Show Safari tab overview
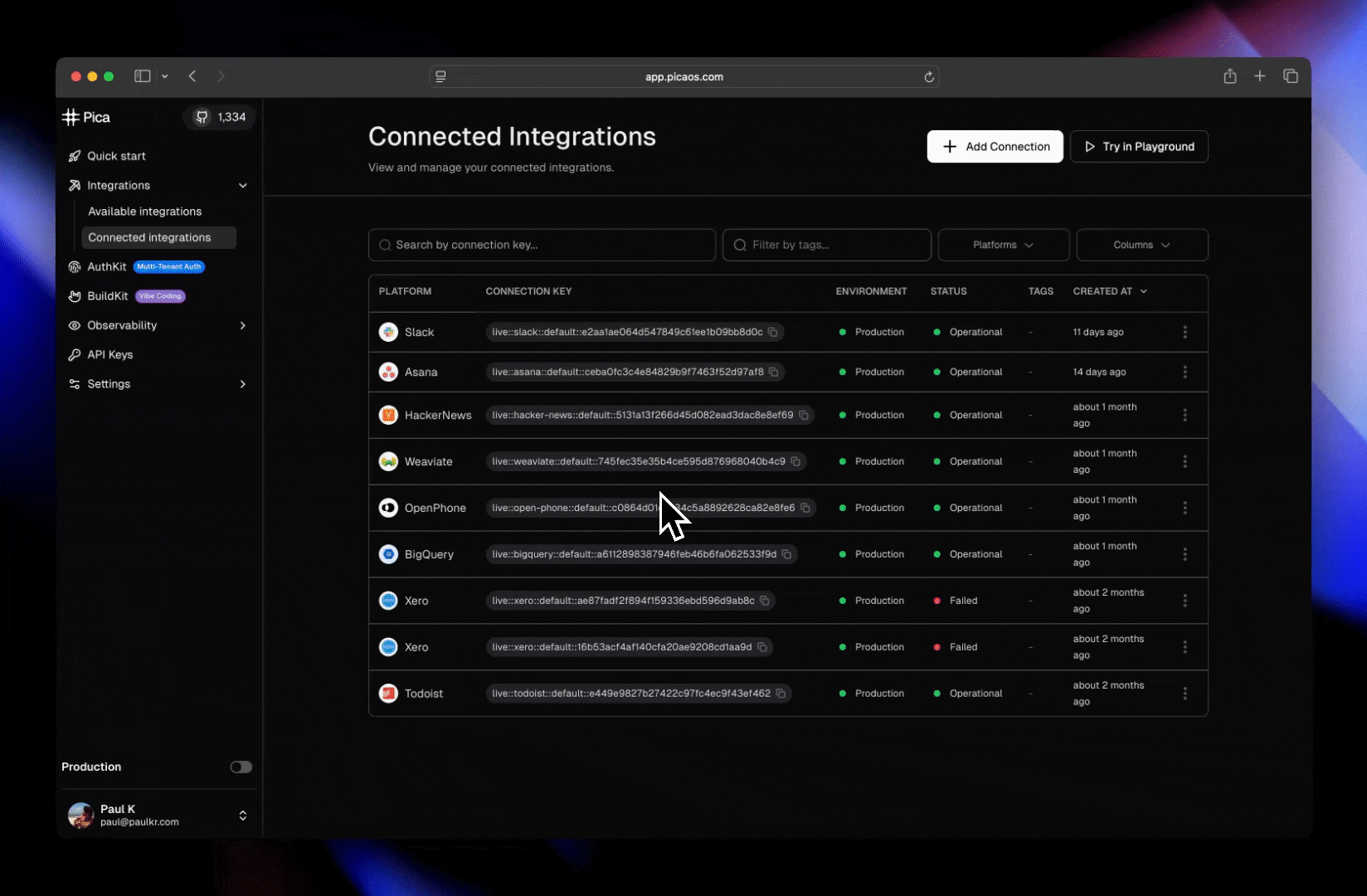 pyautogui.click(x=1291, y=76)
